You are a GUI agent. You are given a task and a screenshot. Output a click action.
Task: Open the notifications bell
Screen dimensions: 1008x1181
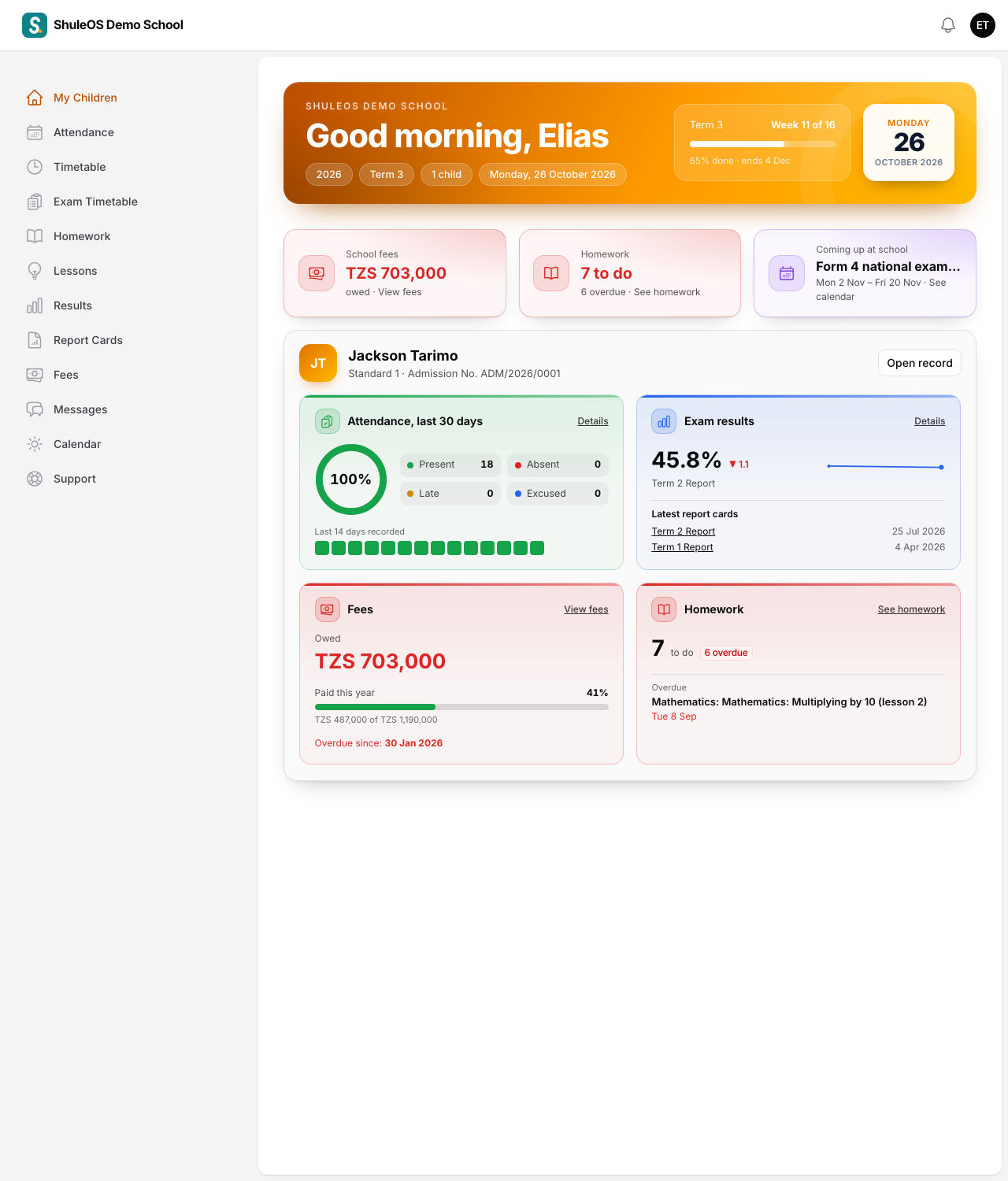coord(948,25)
